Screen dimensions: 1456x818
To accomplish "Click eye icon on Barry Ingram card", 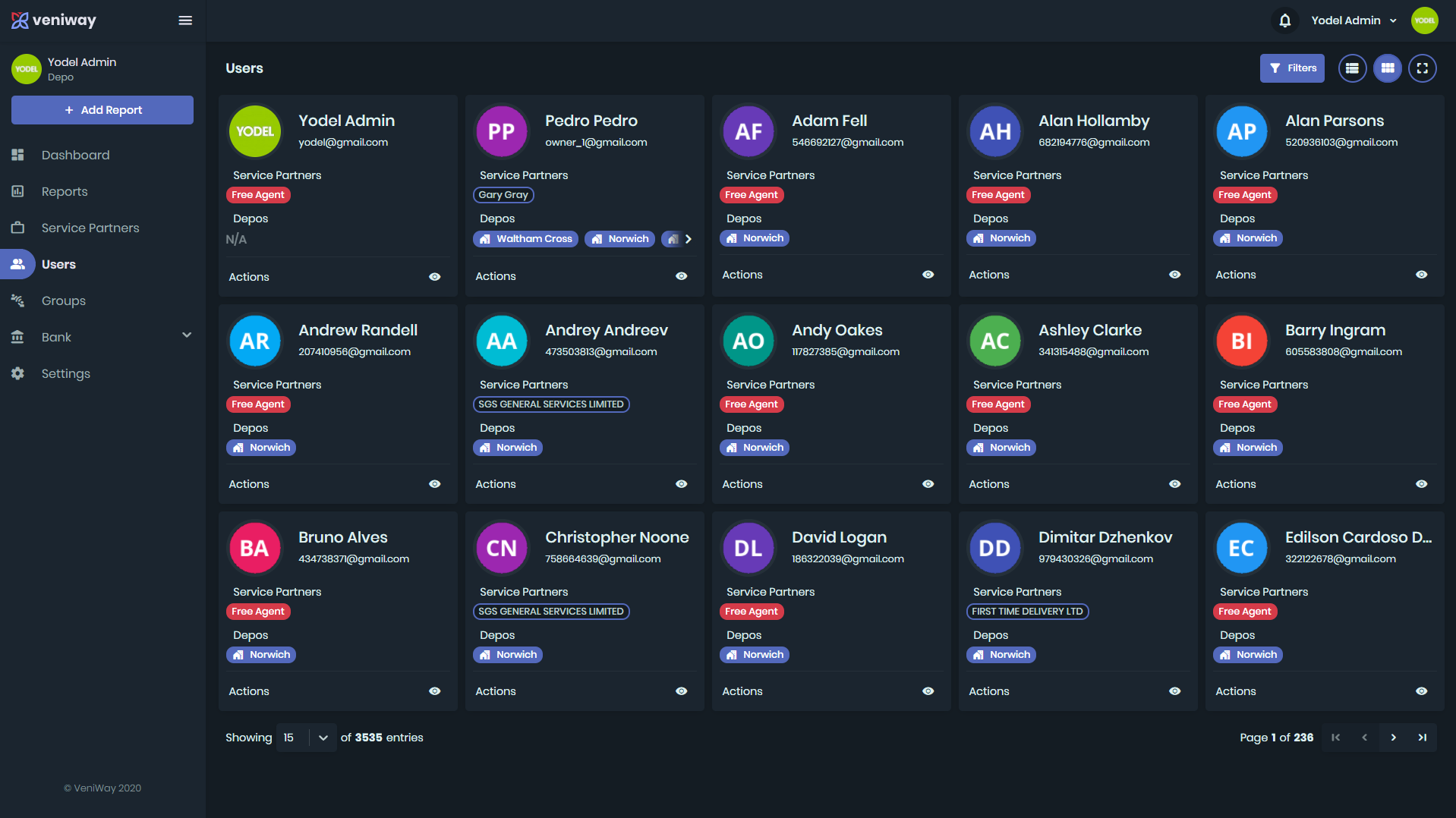I will click(x=1421, y=484).
